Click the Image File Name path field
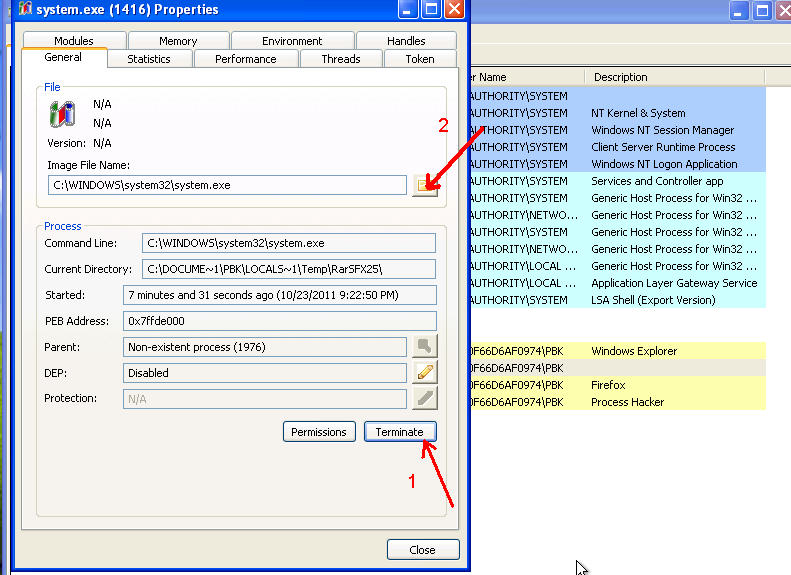Image resolution: width=791 pixels, height=575 pixels. (227, 185)
